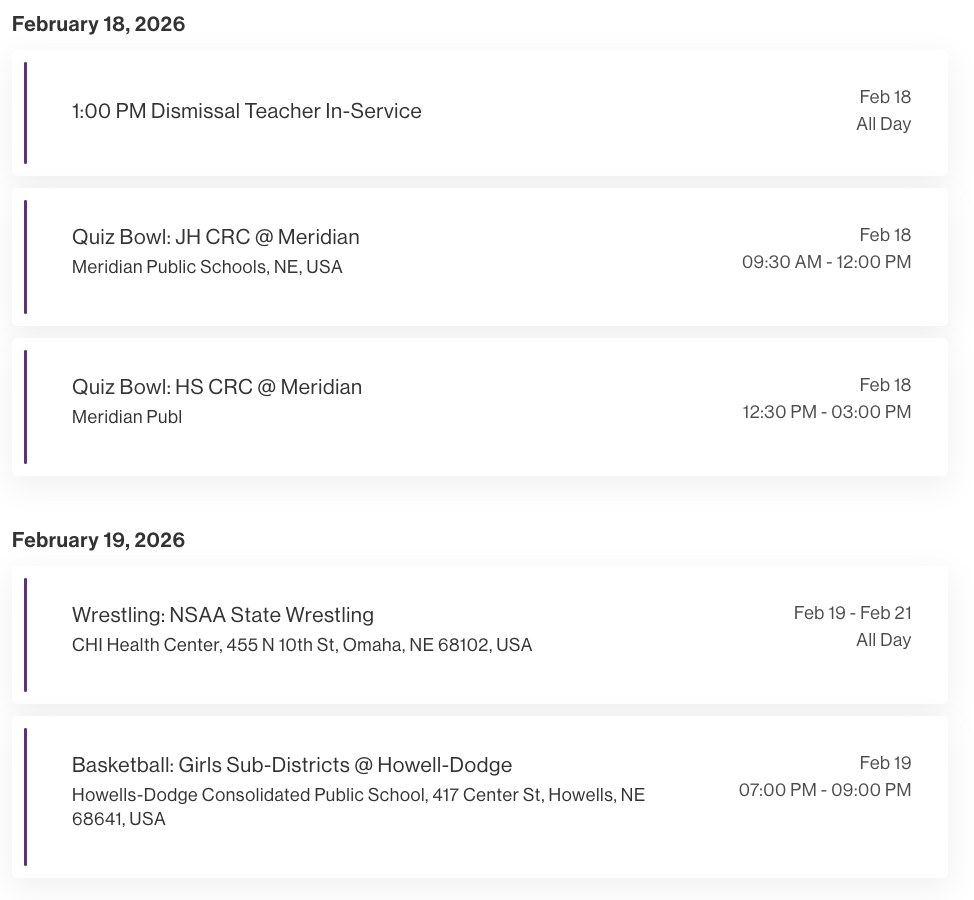This screenshot has height=900, width=974.
Task: Click "Feb 18" on the JH Quiz Bowl card
Action: click(x=885, y=235)
